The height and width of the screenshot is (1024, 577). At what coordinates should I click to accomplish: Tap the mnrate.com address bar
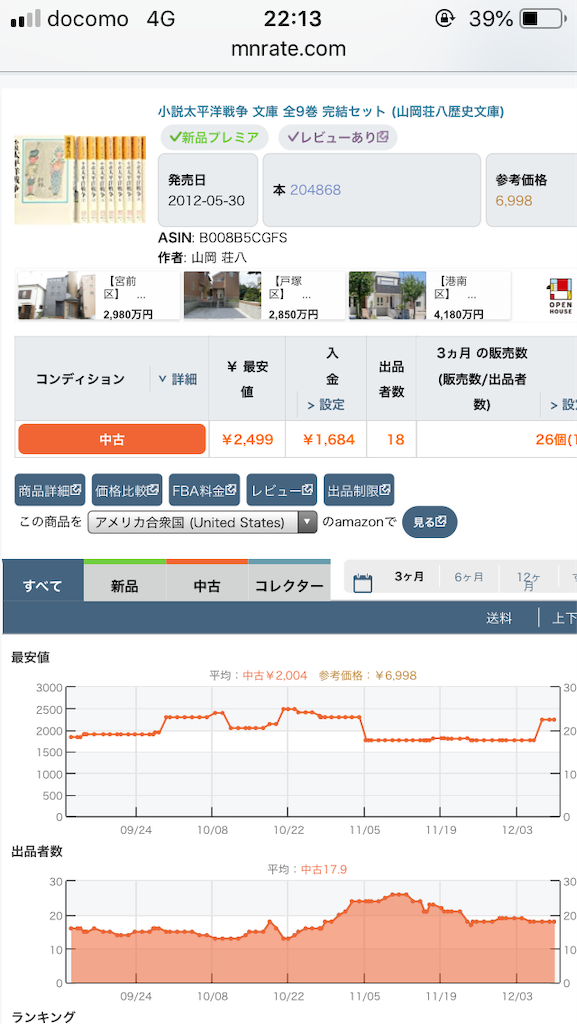click(x=288, y=49)
